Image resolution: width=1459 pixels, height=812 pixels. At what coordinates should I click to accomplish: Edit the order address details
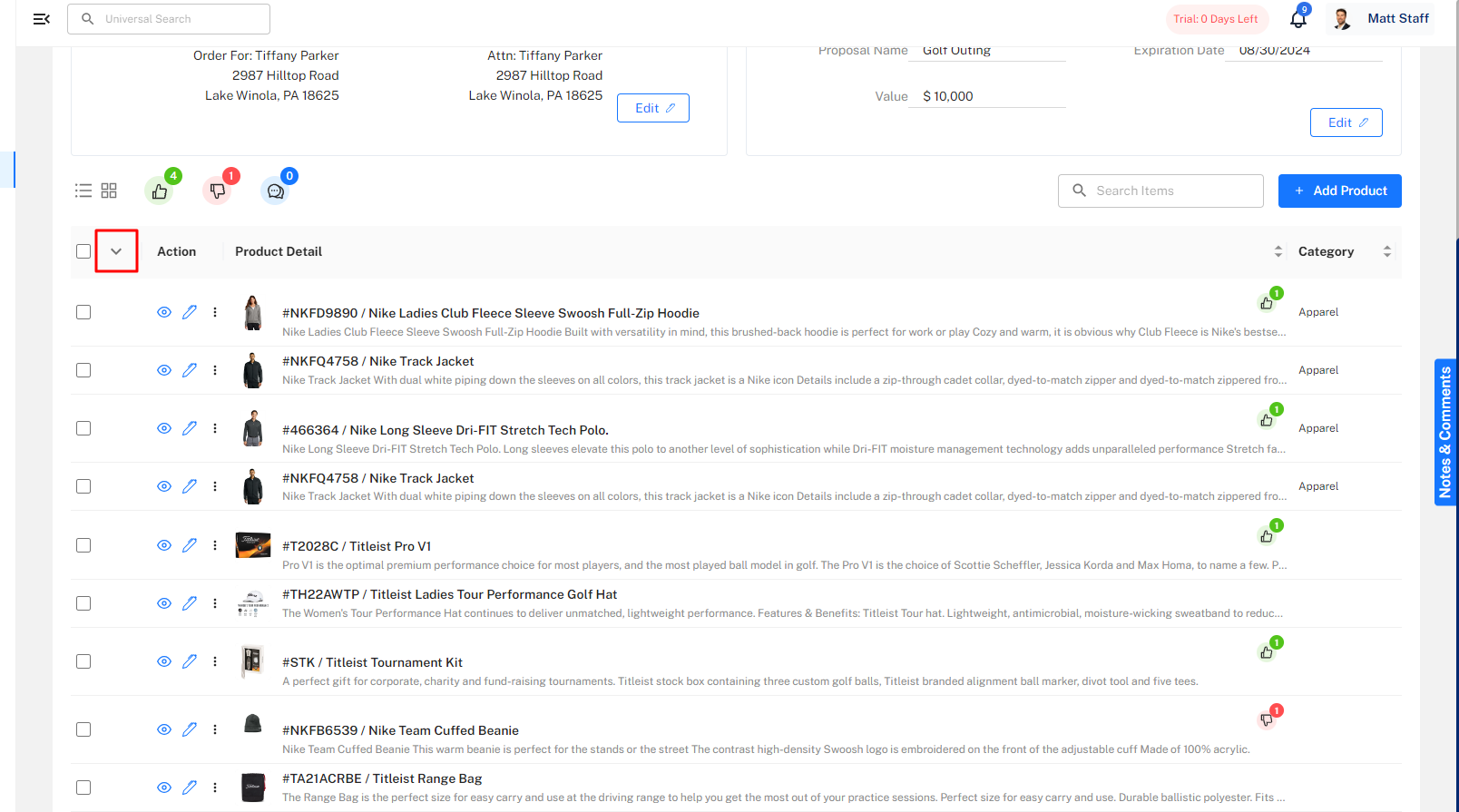[653, 108]
